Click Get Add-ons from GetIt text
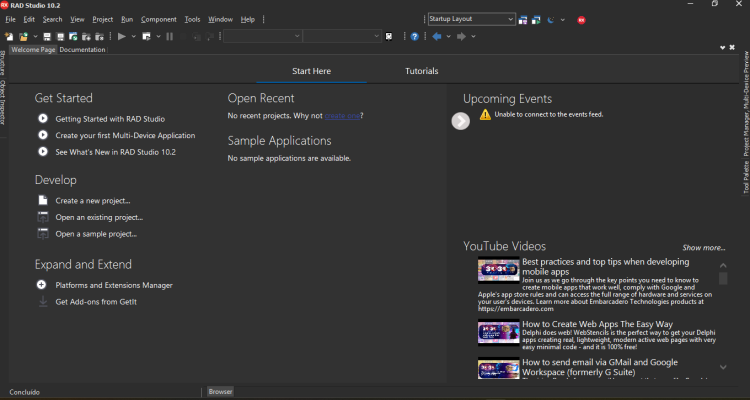 tap(96, 302)
